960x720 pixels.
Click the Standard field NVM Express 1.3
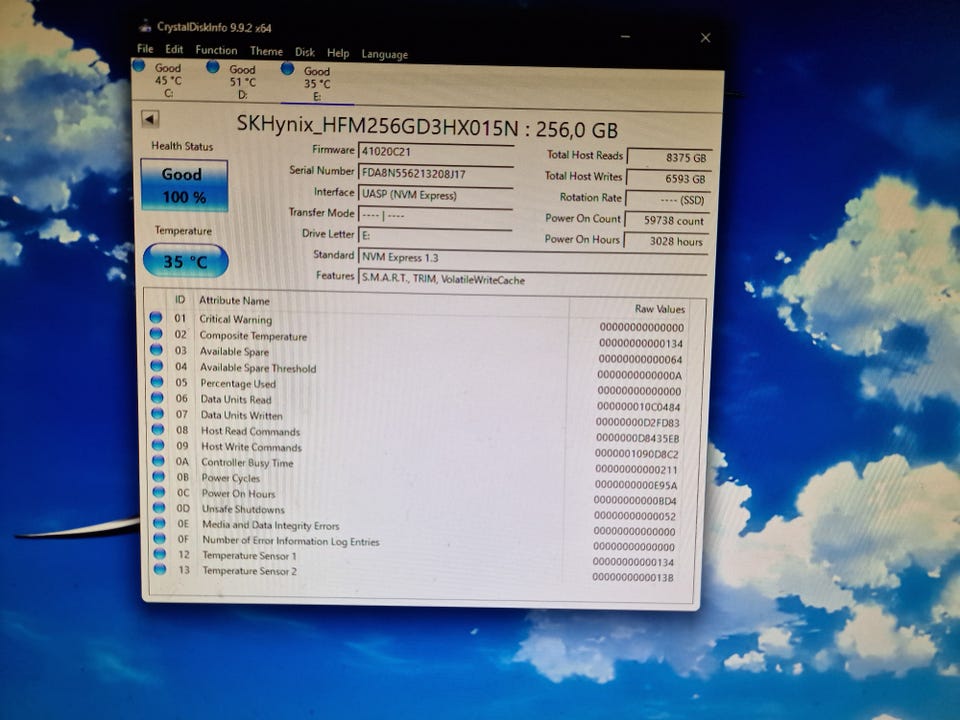[533, 258]
